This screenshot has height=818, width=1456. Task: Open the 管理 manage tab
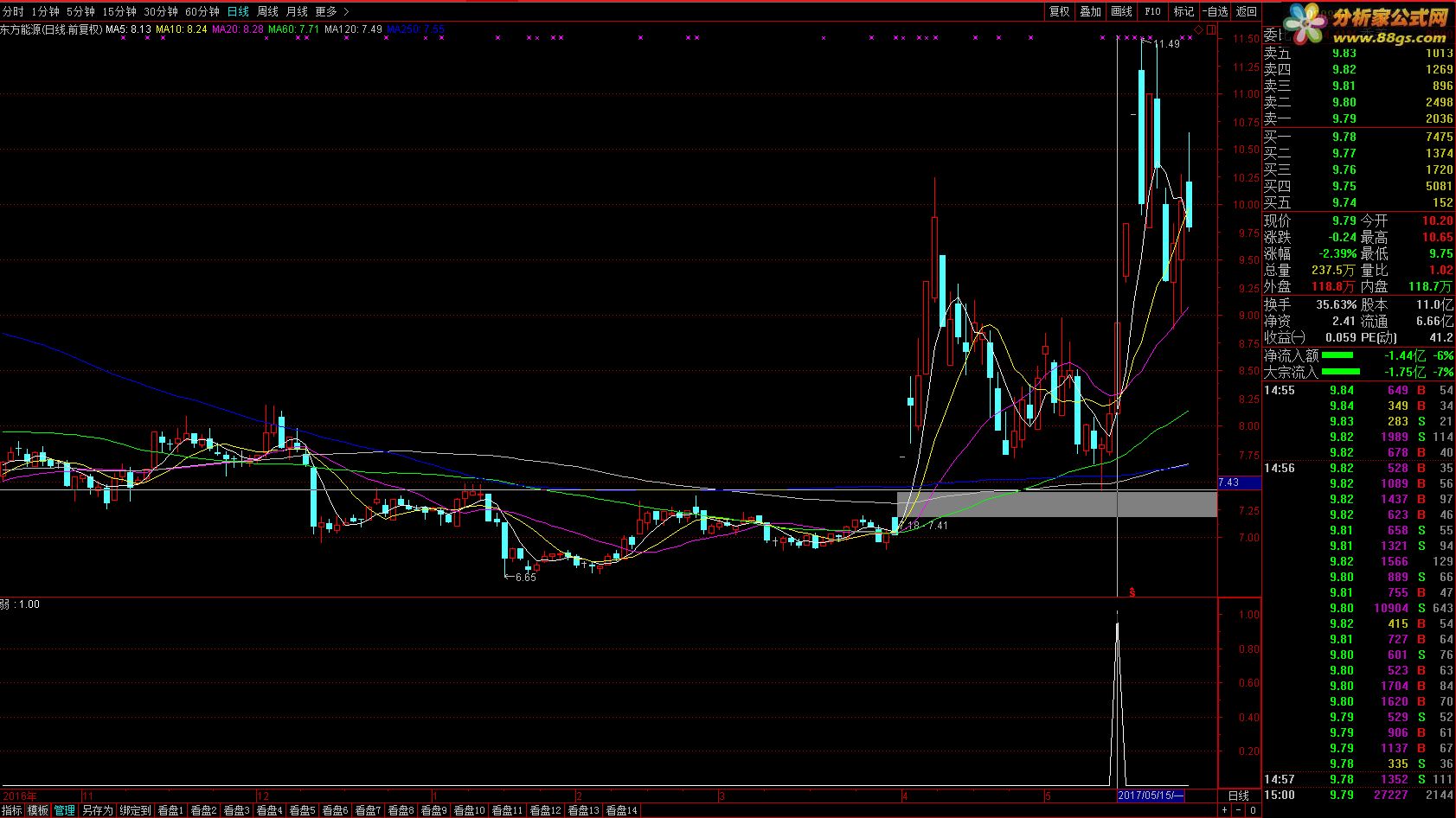click(x=64, y=810)
